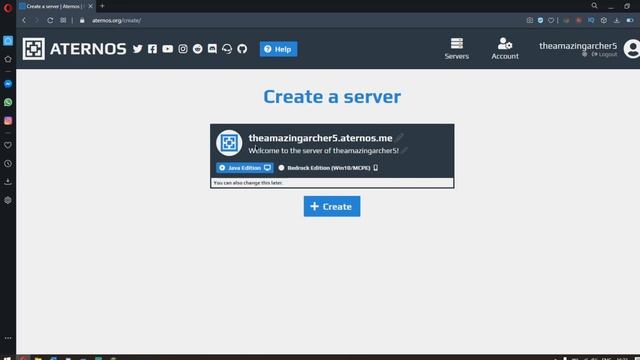This screenshot has height=360, width=640.
Task: Open the Speed Dial grid icon
Action: point(63,20)
